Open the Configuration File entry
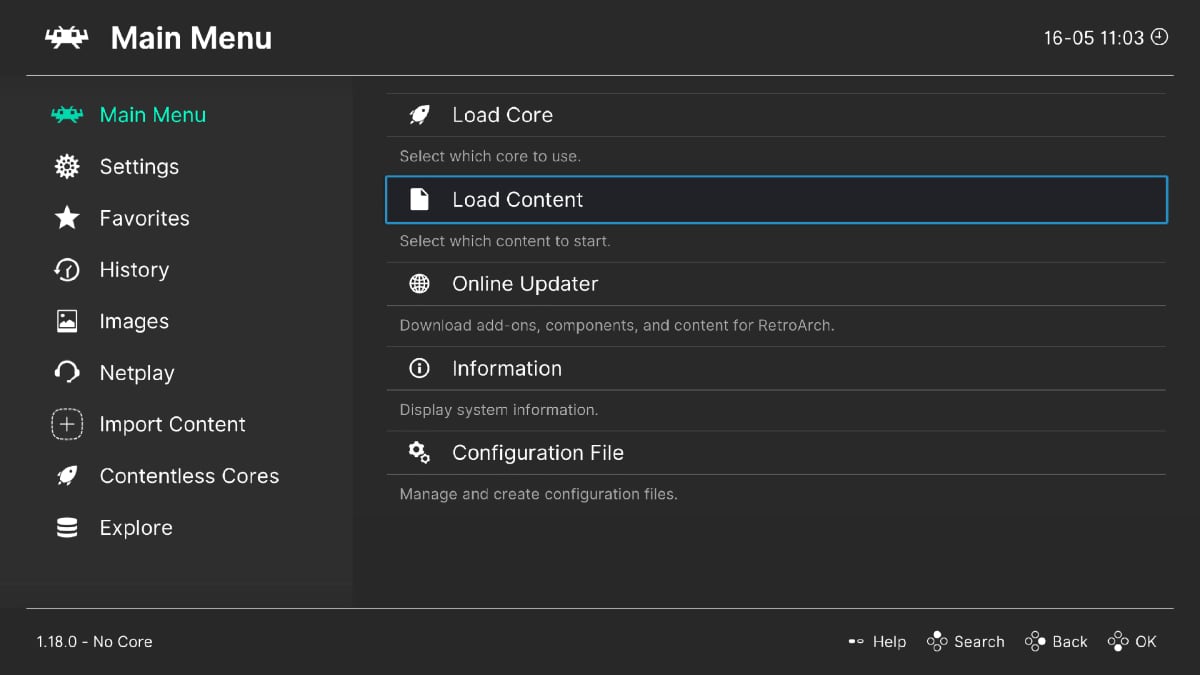This screenshot has width=1200, height=675. pyautogui.click(x=776, y=453)
